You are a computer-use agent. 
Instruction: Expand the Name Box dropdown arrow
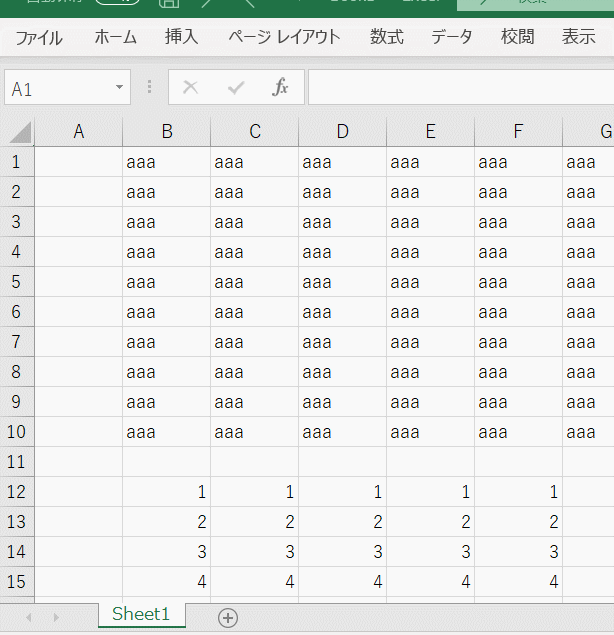pos(119,87)
